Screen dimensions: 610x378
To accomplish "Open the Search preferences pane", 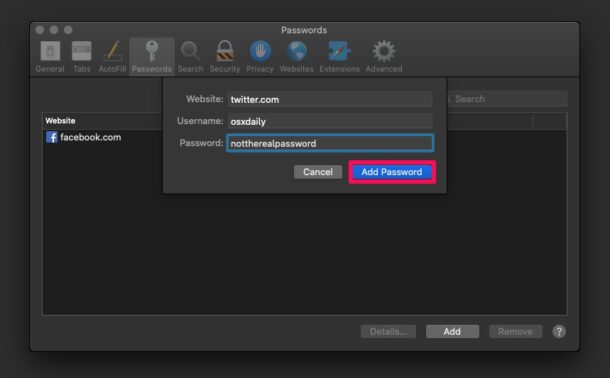I will pyautogui.click(x=190, y=57).
